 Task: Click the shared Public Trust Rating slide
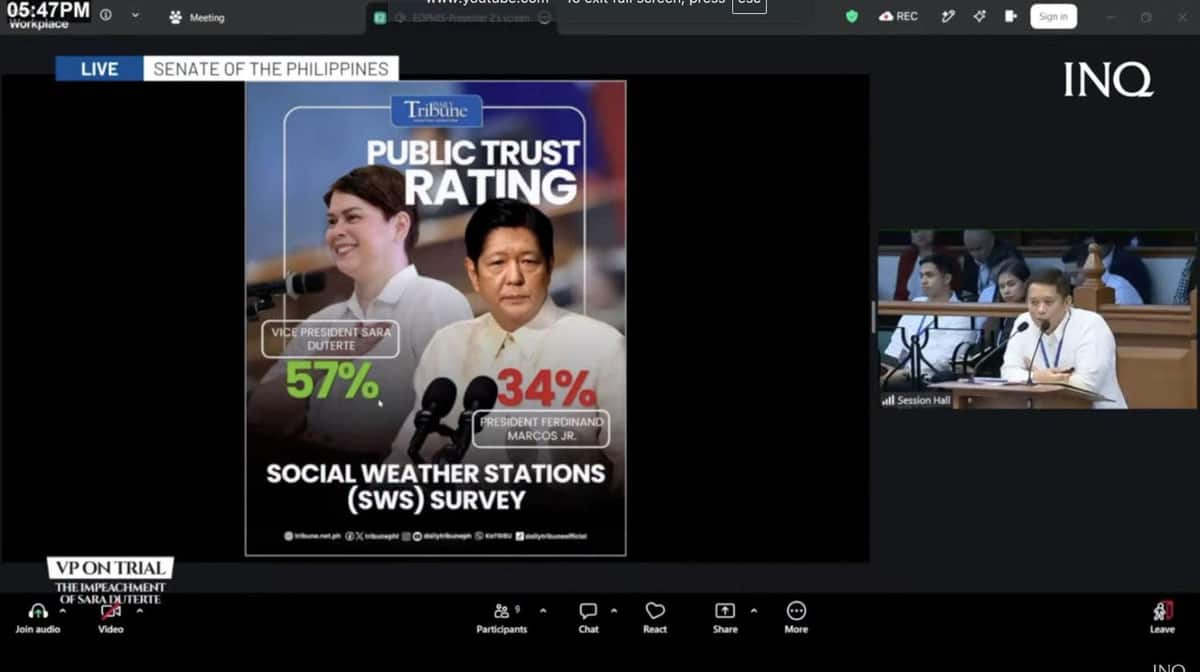(435, 318)
